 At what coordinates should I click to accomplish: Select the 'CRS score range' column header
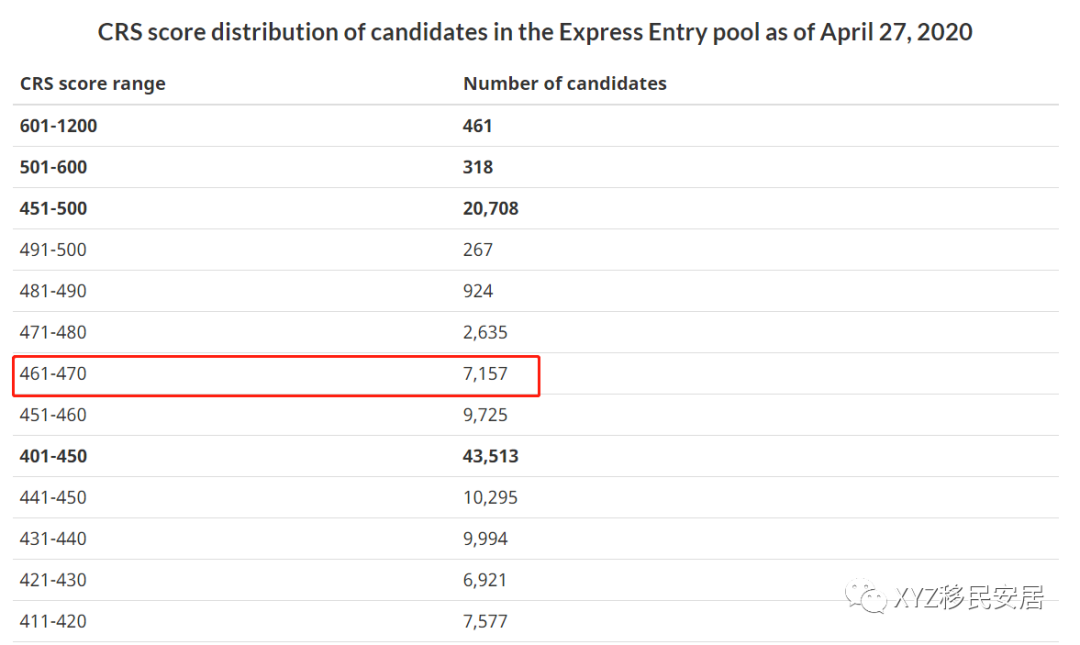point(93,84)
